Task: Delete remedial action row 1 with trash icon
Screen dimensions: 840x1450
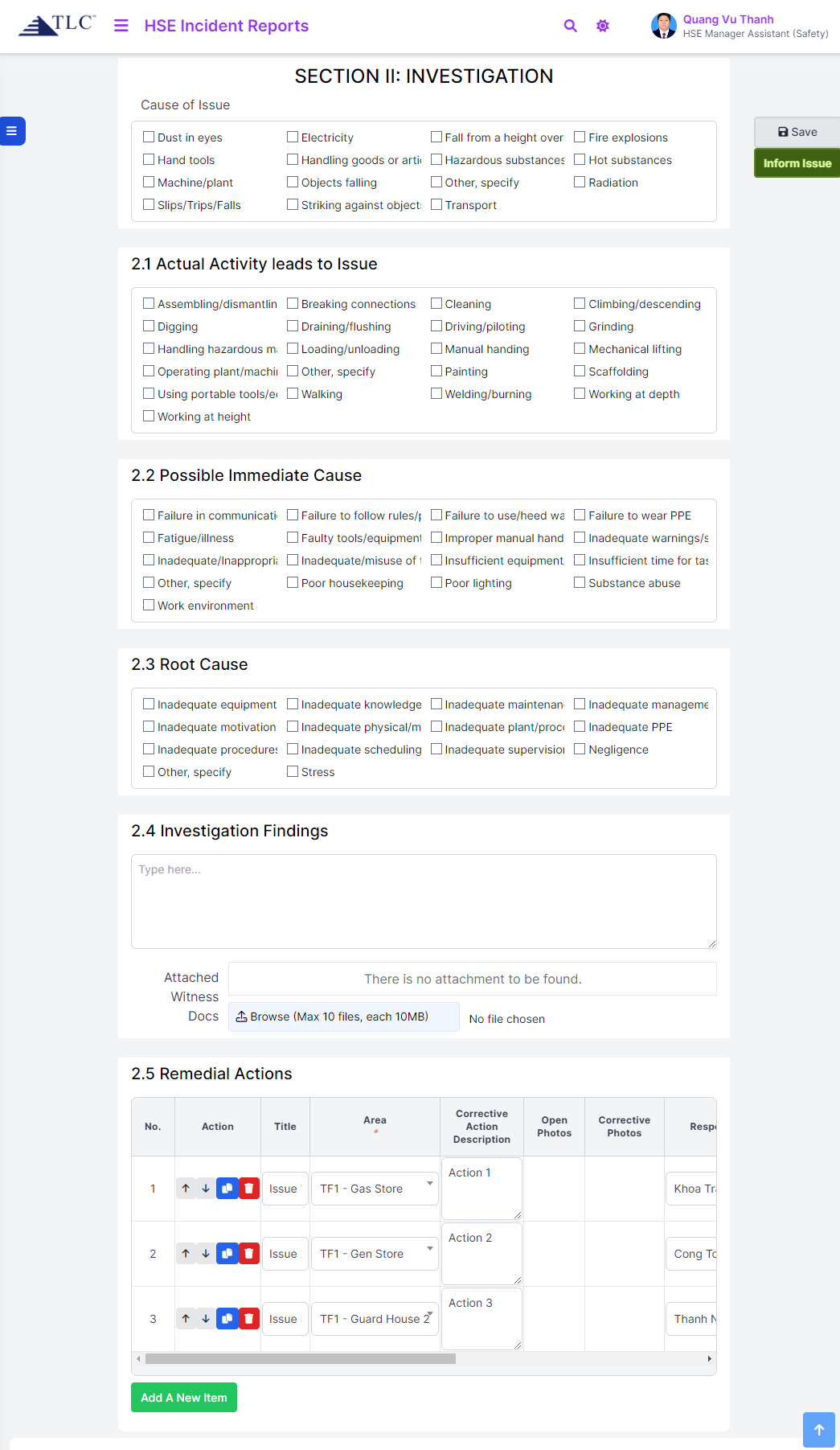Action: click(249, 1189)
